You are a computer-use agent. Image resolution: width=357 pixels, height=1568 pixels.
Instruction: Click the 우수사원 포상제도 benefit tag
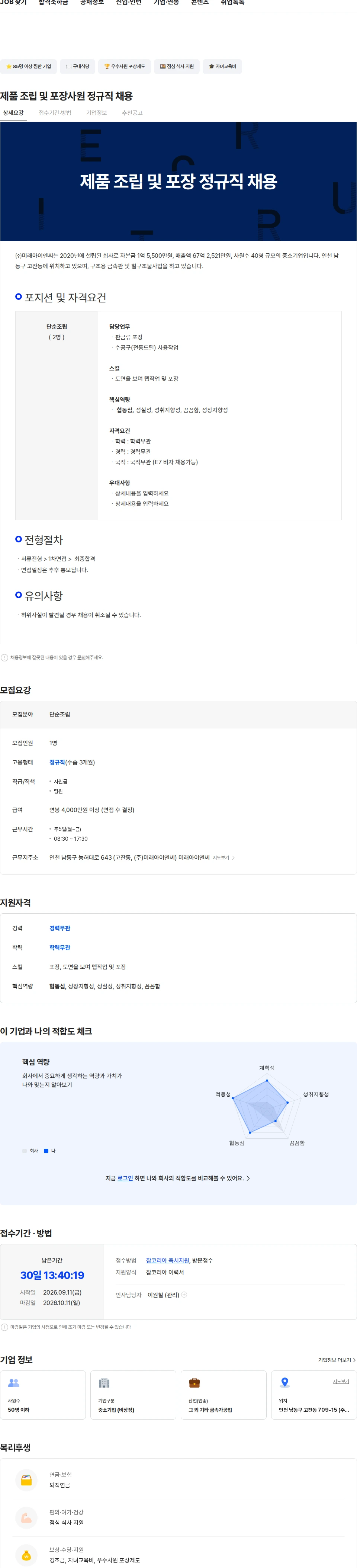pyautogui.click(x=125, y=66)
